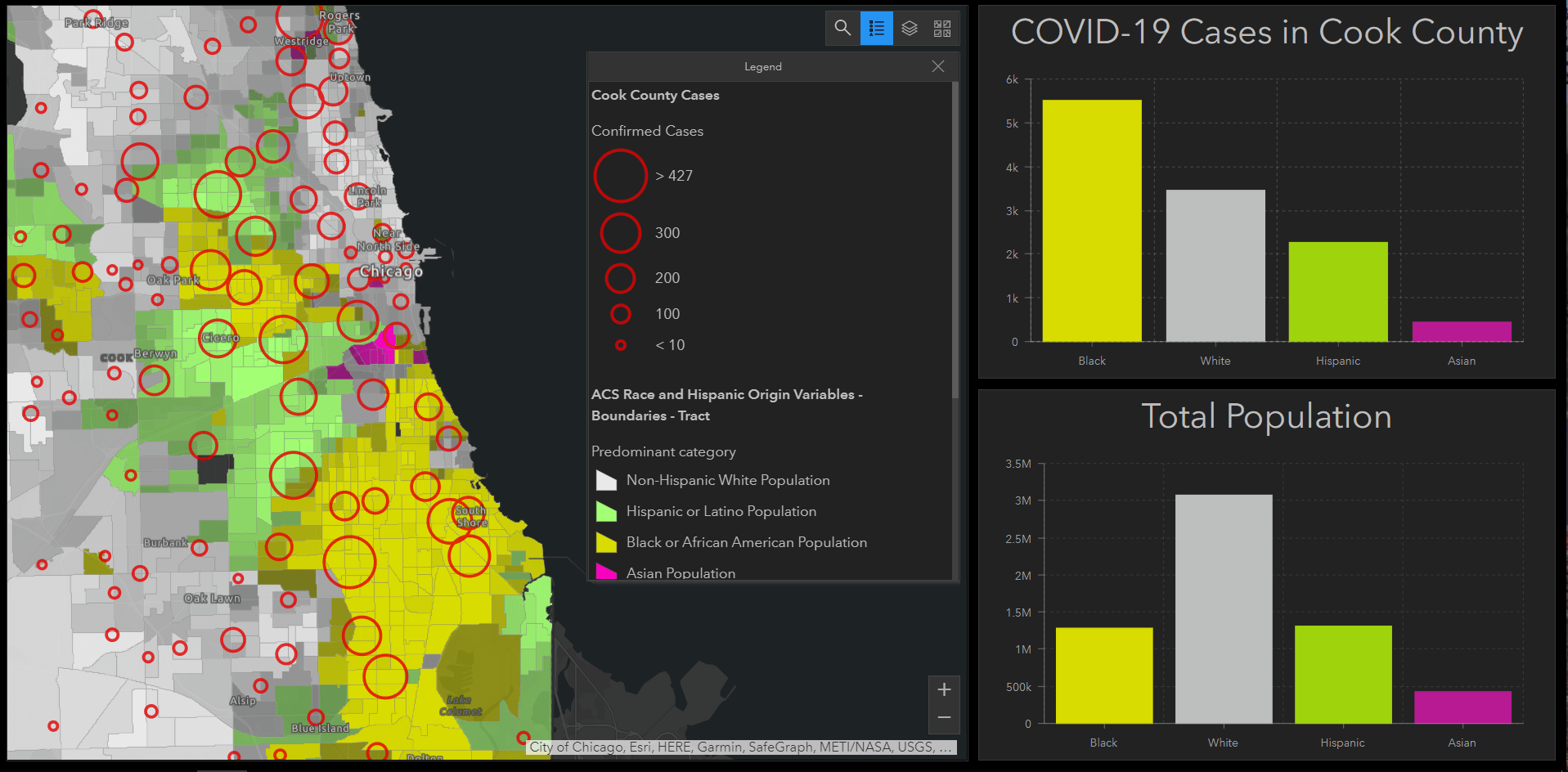
Task: Select the Hispanic bar in cases chart
Action: pyautogui.click(x=1337, y=290)
